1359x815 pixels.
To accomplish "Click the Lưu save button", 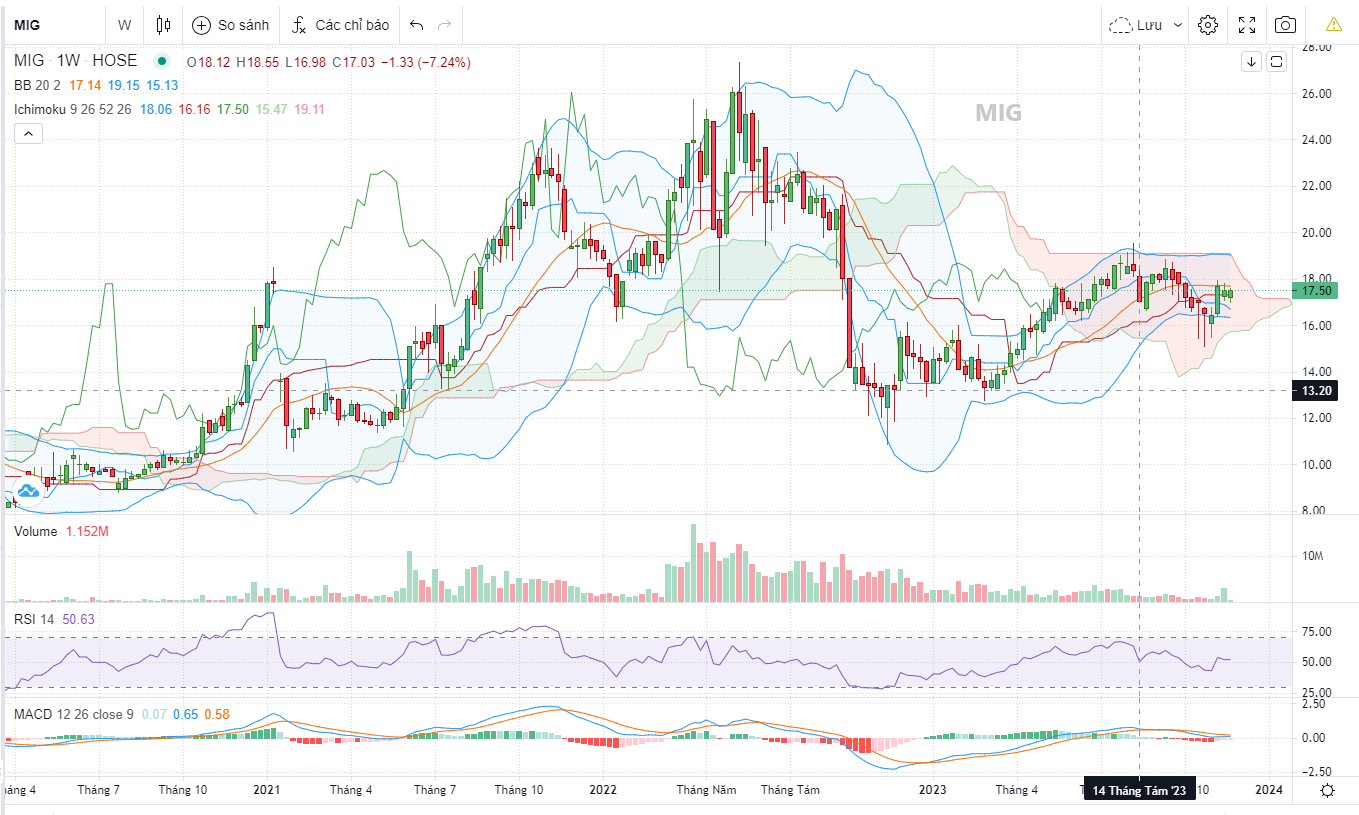I will 1137,25.
